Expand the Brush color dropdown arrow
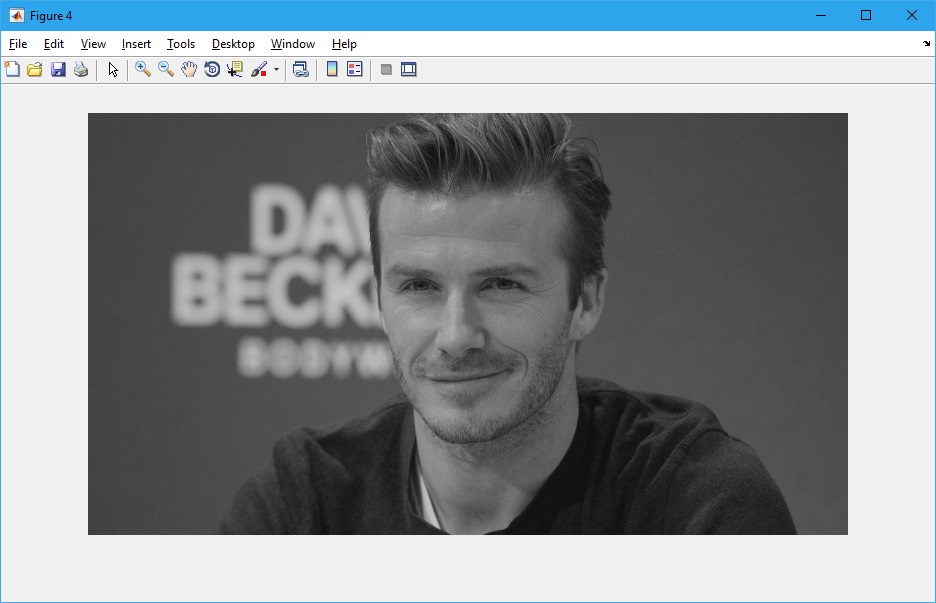This screenshot has width=936, height=603. 276,70
